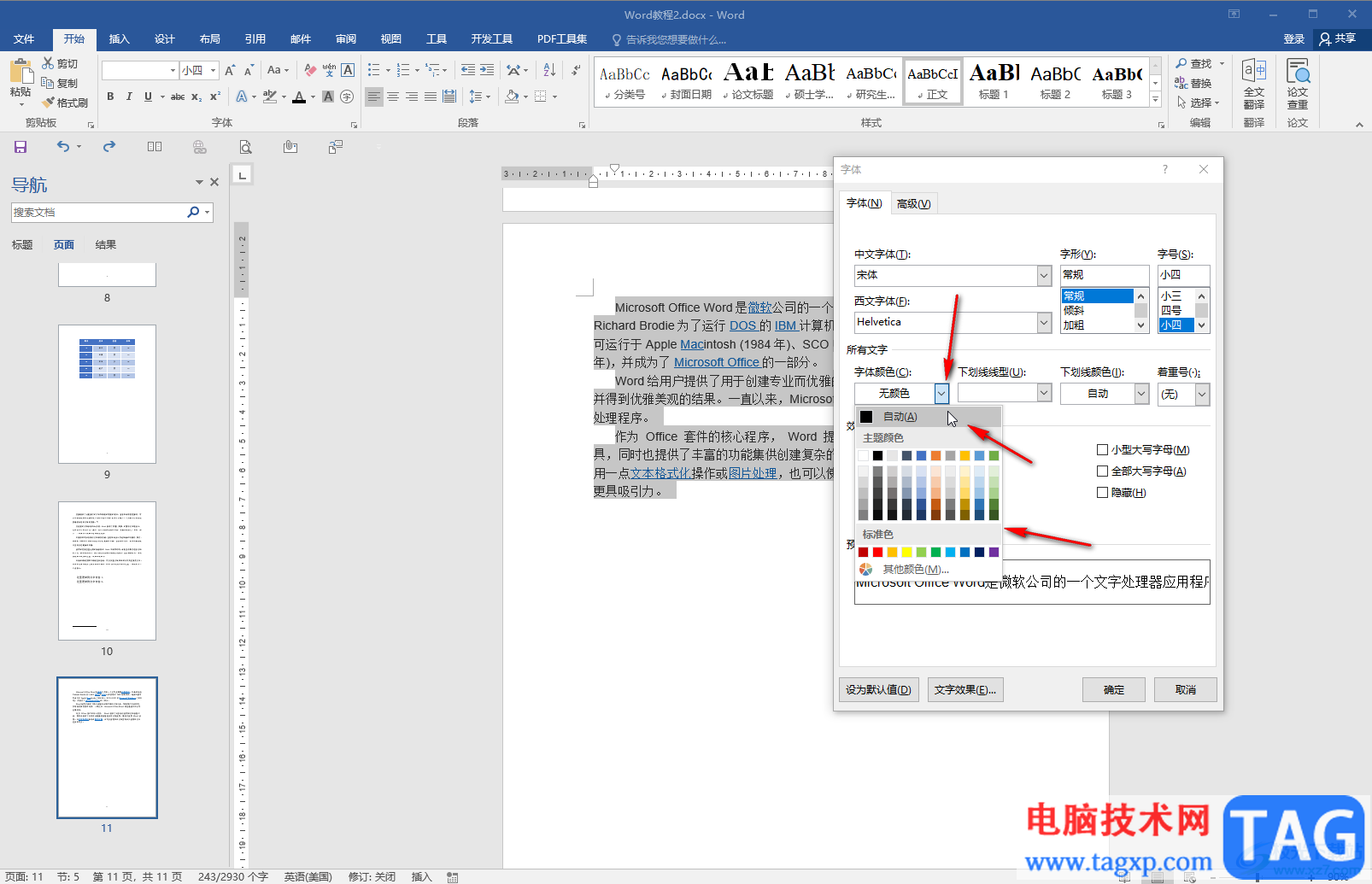Click the Undo arrow
Image resolution: width=1372 pixels, height=884 pixels.
point(63,147)
